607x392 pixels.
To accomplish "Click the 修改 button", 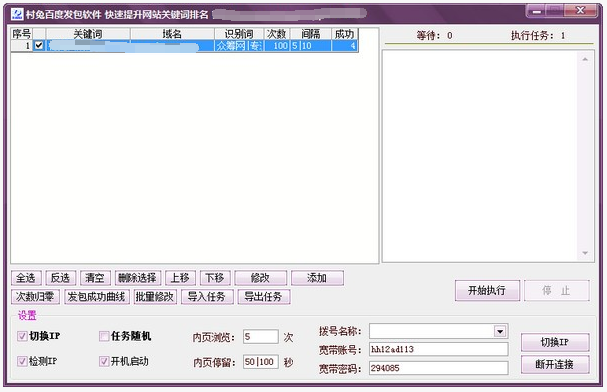I will click(261, 278).
